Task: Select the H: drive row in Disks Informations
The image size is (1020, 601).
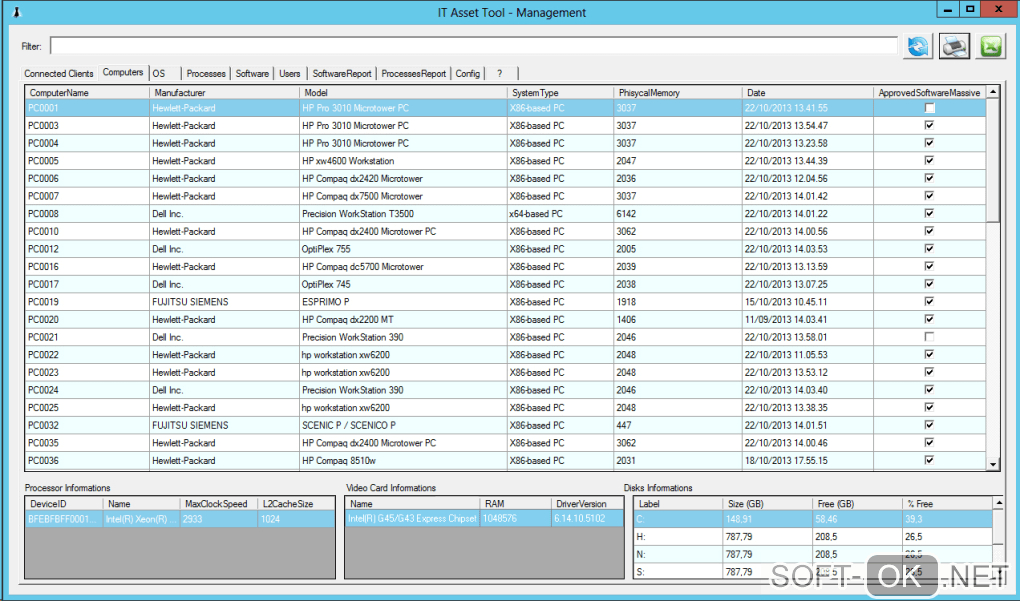Action: point(680,538)
